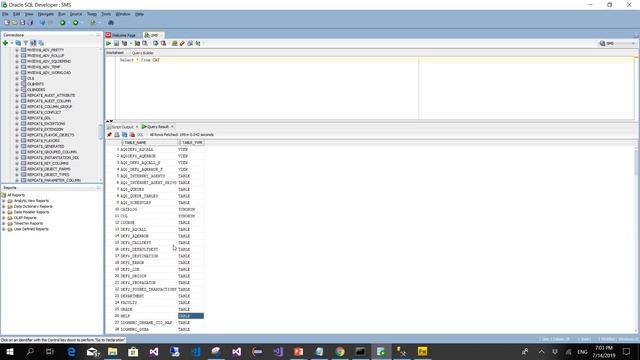Open the notification center in the system tray
Screen dimensions: 640x360
(x=627, y=351)
